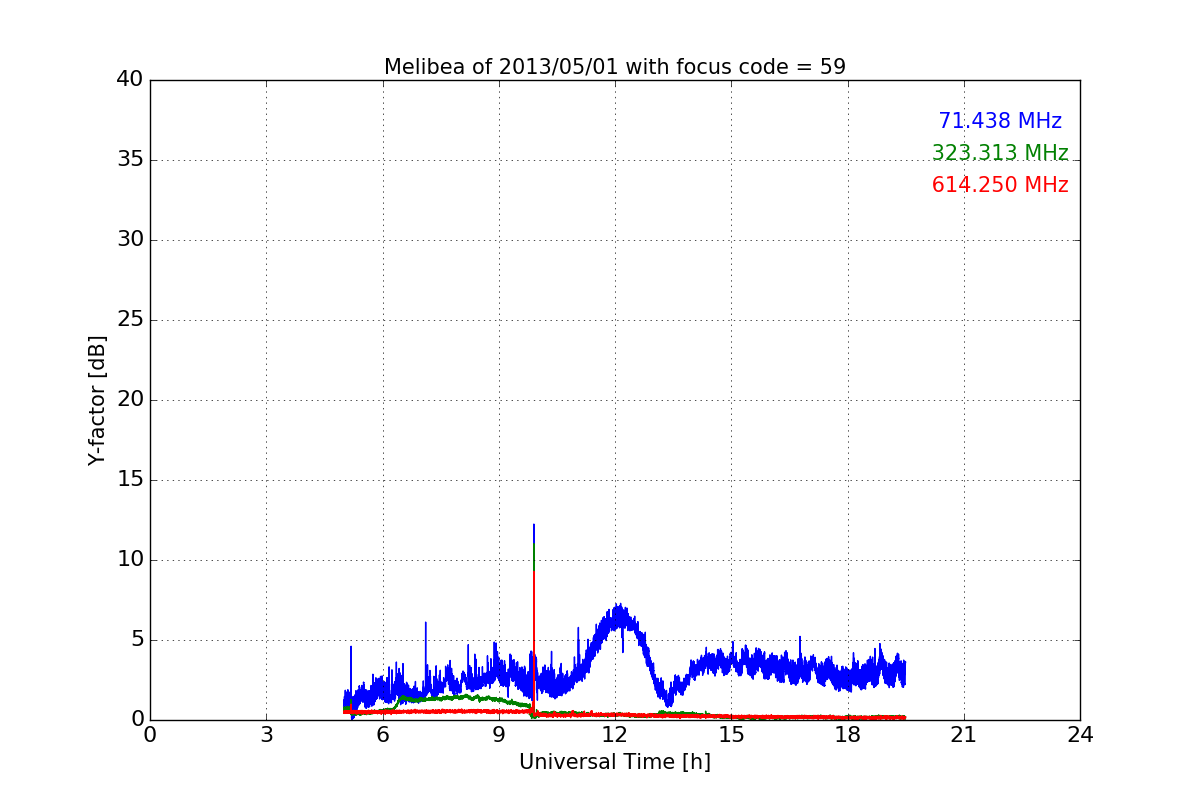
Task: Click the y-axis tick label 40
Action: [x=130, y=80]
